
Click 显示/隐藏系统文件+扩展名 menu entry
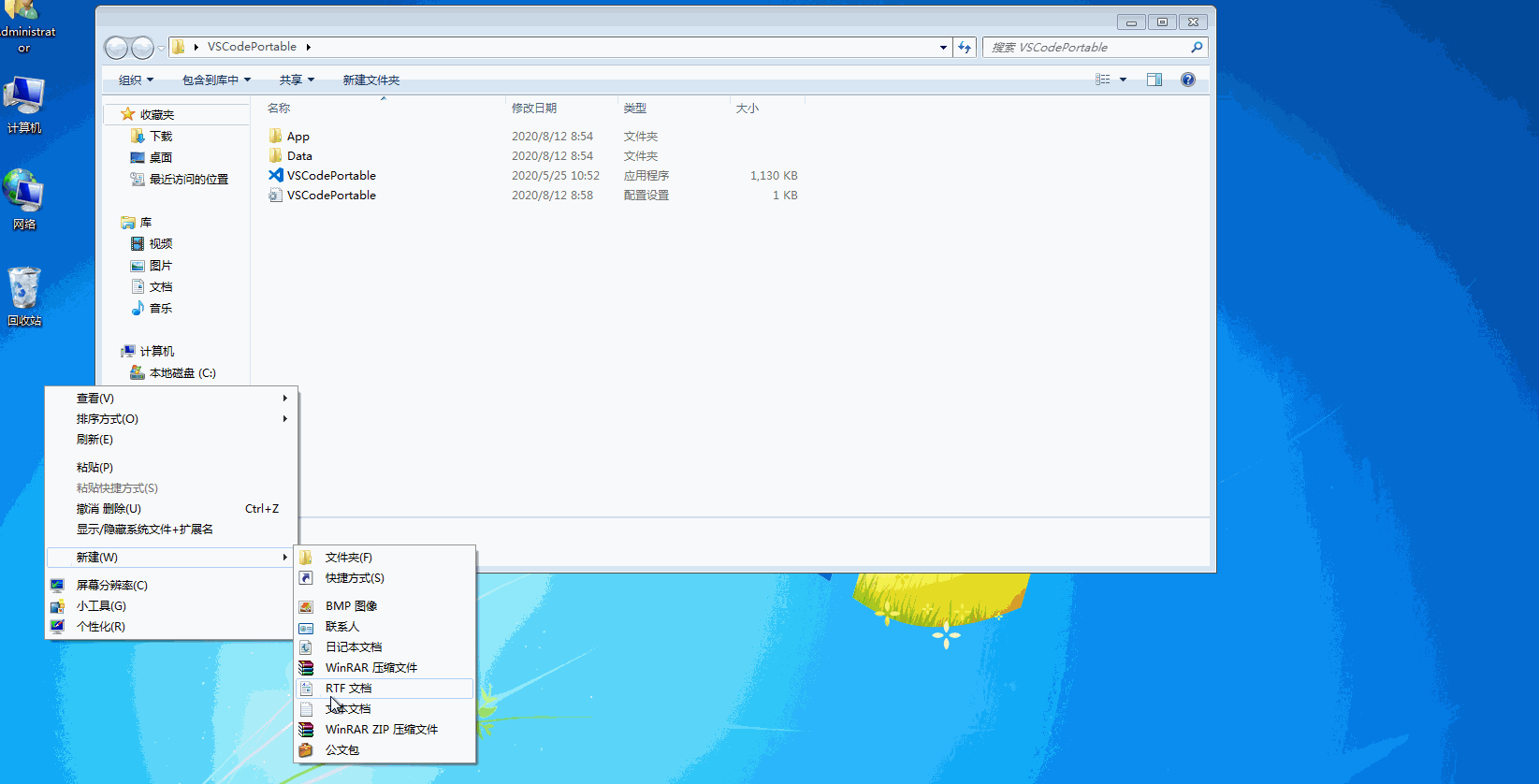171,530
